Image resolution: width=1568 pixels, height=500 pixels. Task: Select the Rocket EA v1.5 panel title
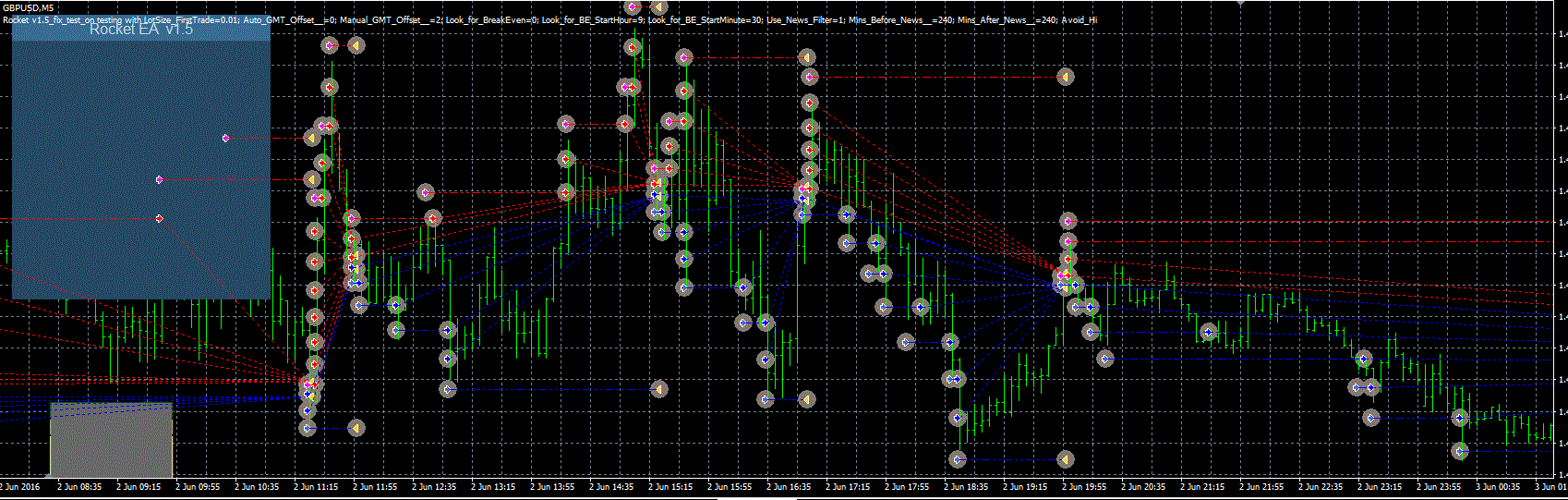(141, 30)
